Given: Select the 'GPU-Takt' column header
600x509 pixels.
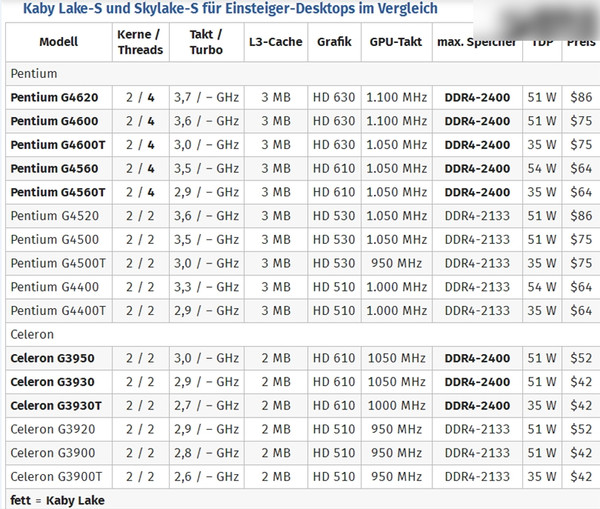Looking at the screenshot, I should 396,42.
